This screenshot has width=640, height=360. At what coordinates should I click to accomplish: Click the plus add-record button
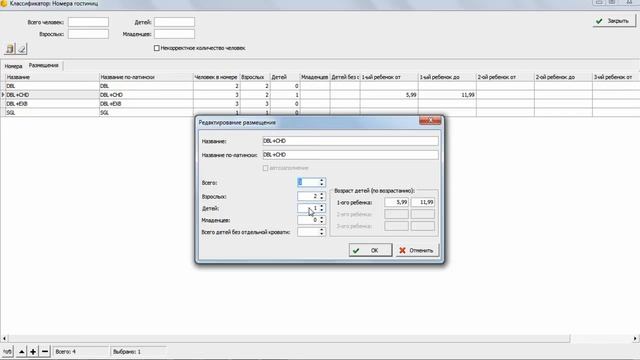point(33,351)
